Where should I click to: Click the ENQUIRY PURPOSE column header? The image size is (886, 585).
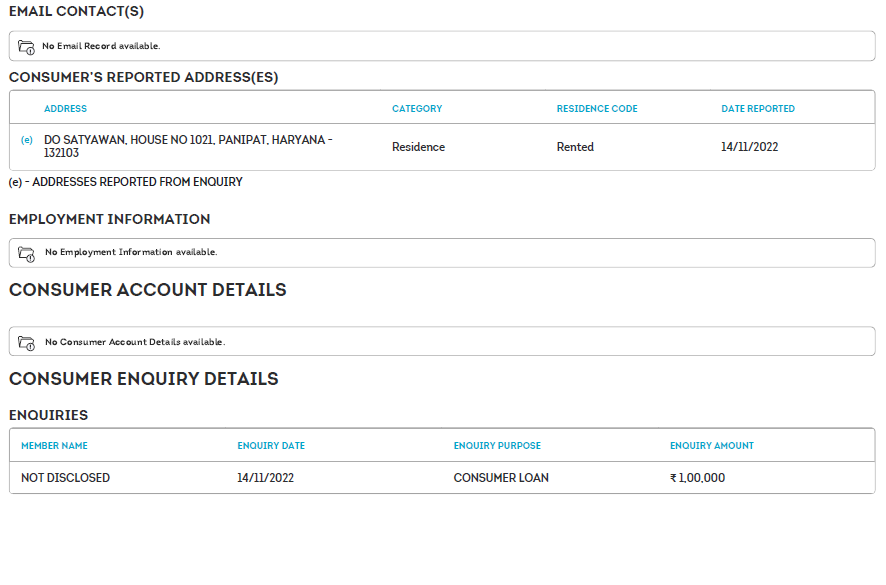click(497, 446)
